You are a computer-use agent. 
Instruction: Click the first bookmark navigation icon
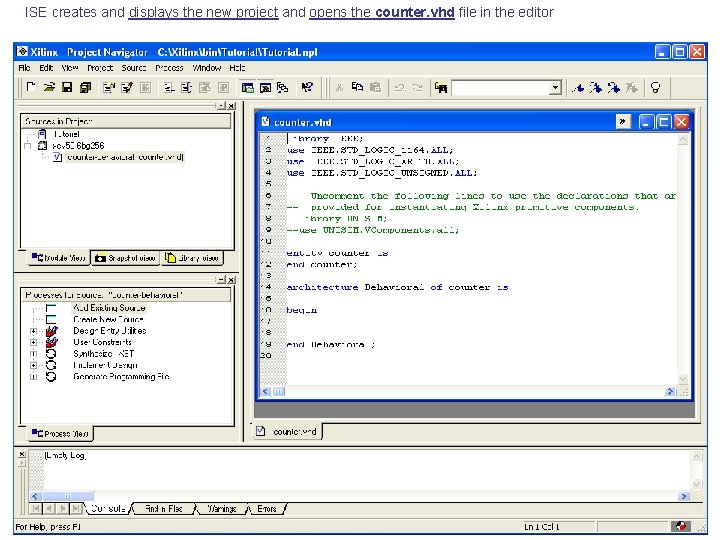(x=578, y=87)
